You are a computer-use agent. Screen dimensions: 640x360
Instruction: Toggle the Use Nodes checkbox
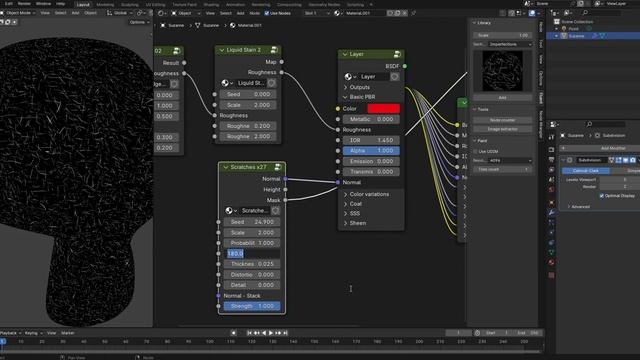pyautogui.click(x=267, y=13)
